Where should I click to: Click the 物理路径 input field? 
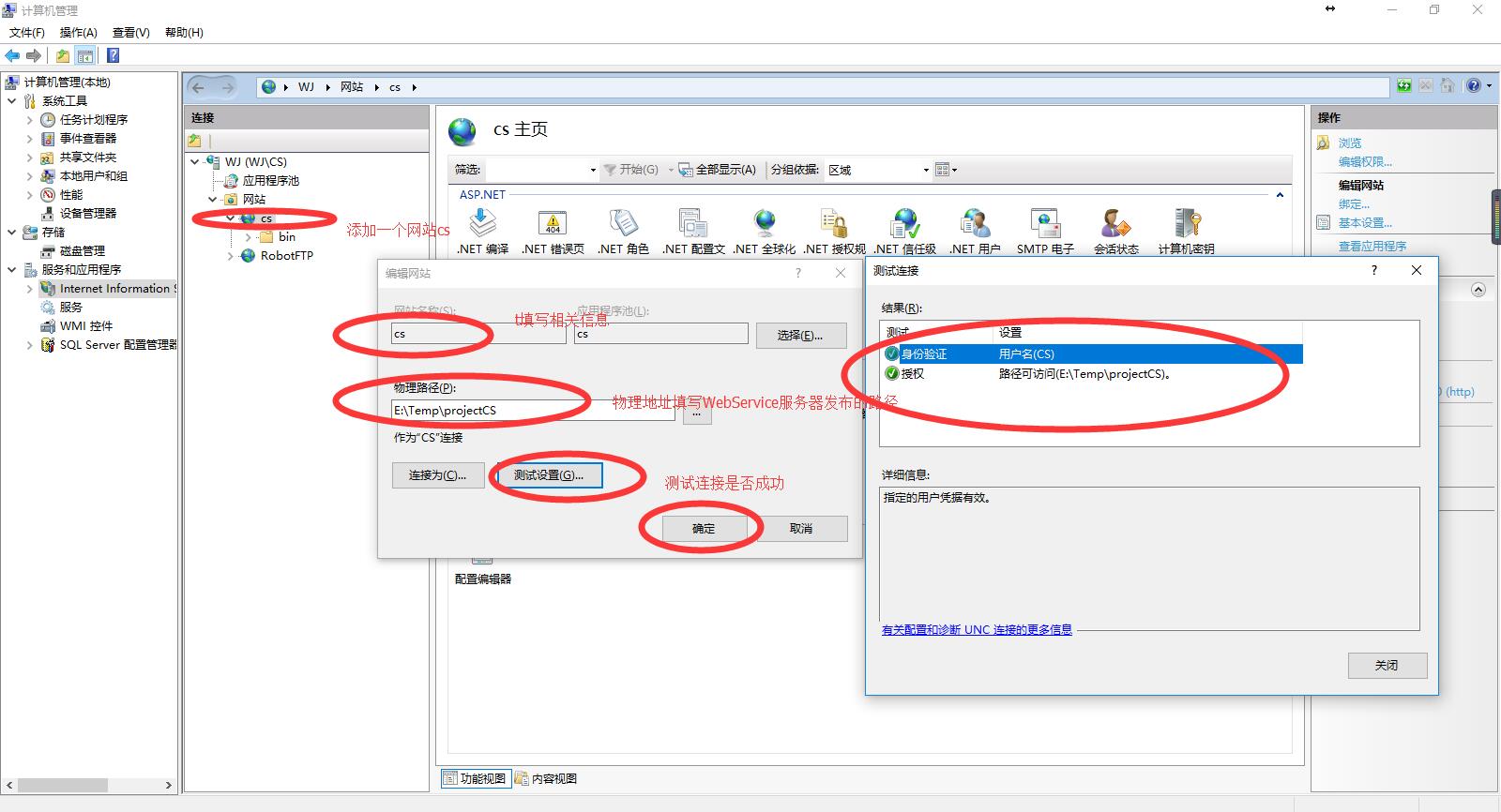535,410
